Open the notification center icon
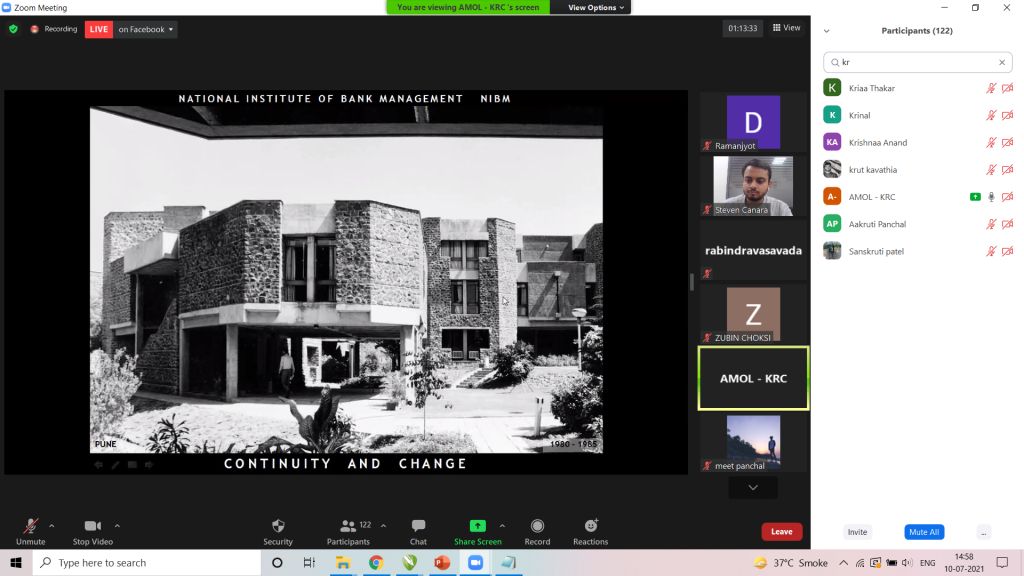This screenshot has width=1024, height=576. pos(1002,562)
